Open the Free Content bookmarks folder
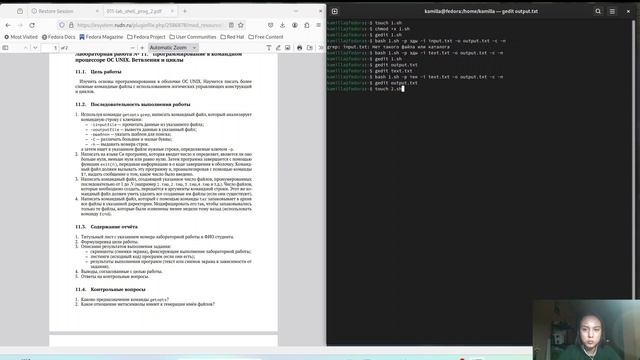640x360 pixels. (266, 37)
